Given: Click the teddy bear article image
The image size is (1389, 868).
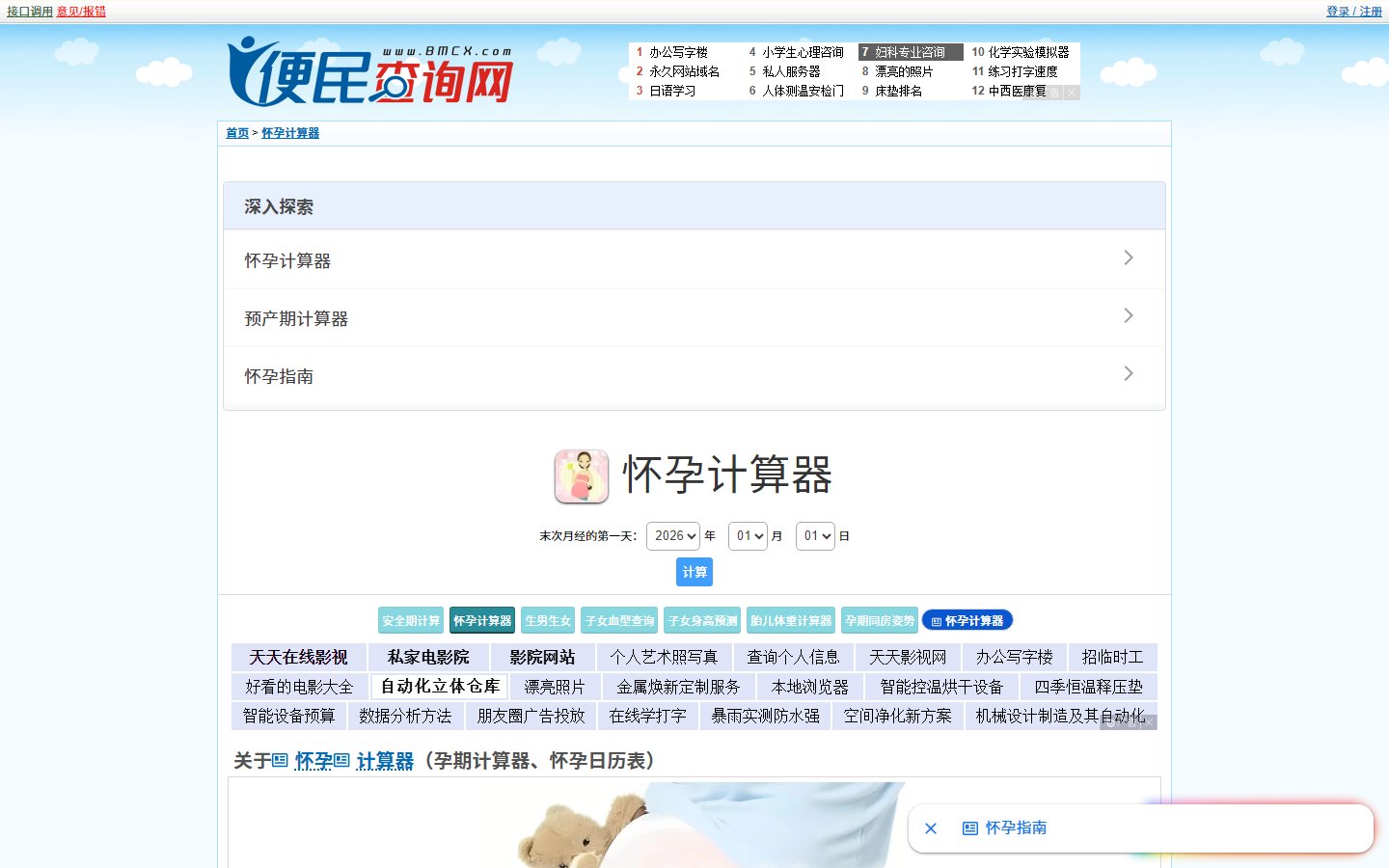Looking at the screenshot, I should point(694,825).
